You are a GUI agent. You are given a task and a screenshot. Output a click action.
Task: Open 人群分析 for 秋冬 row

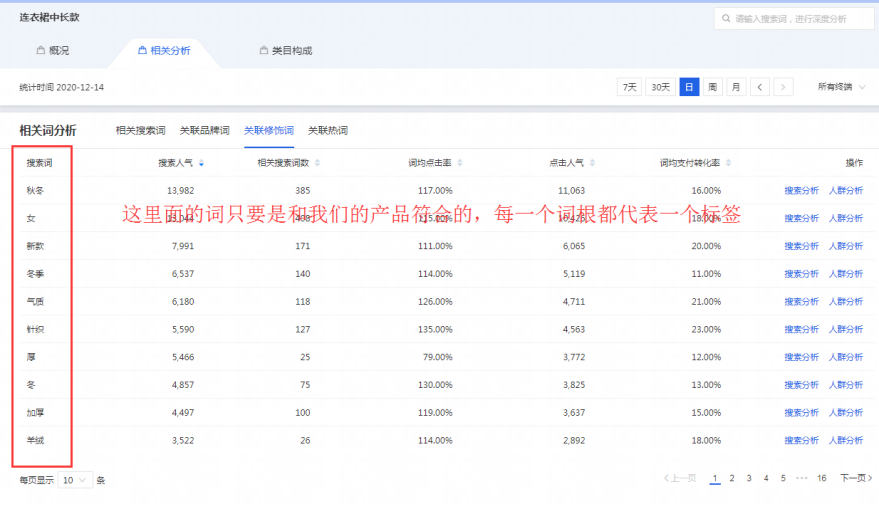846,191
